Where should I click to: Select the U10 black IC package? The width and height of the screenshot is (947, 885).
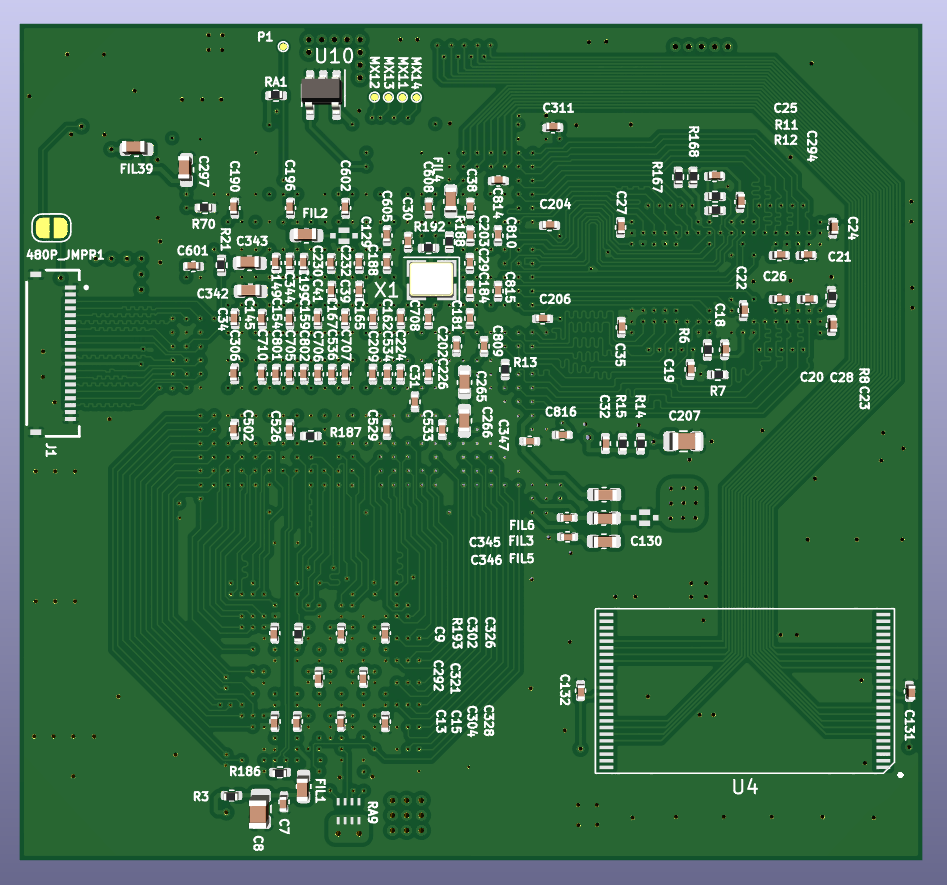321,91
